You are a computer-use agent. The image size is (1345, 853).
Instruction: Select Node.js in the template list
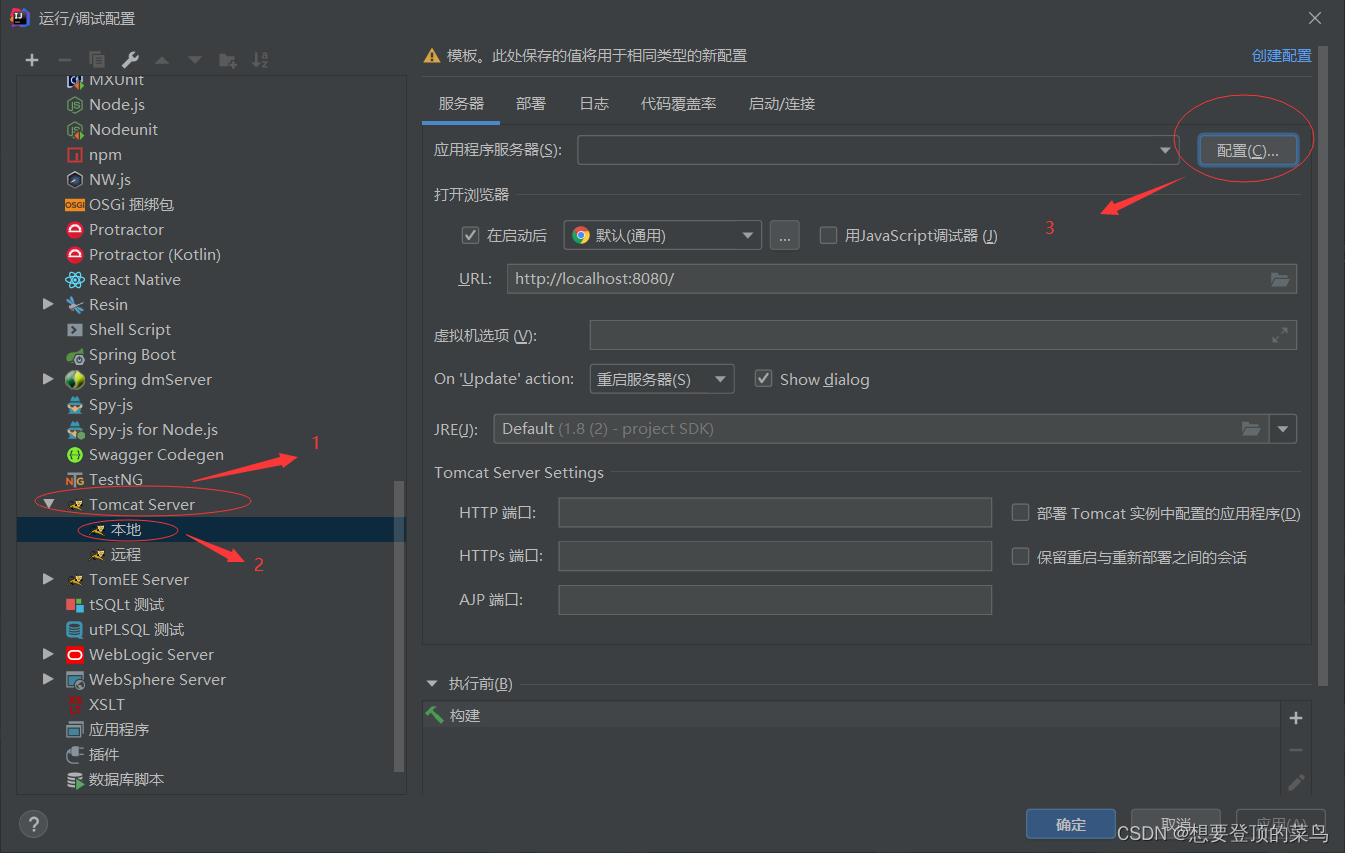tap(117, 104)
